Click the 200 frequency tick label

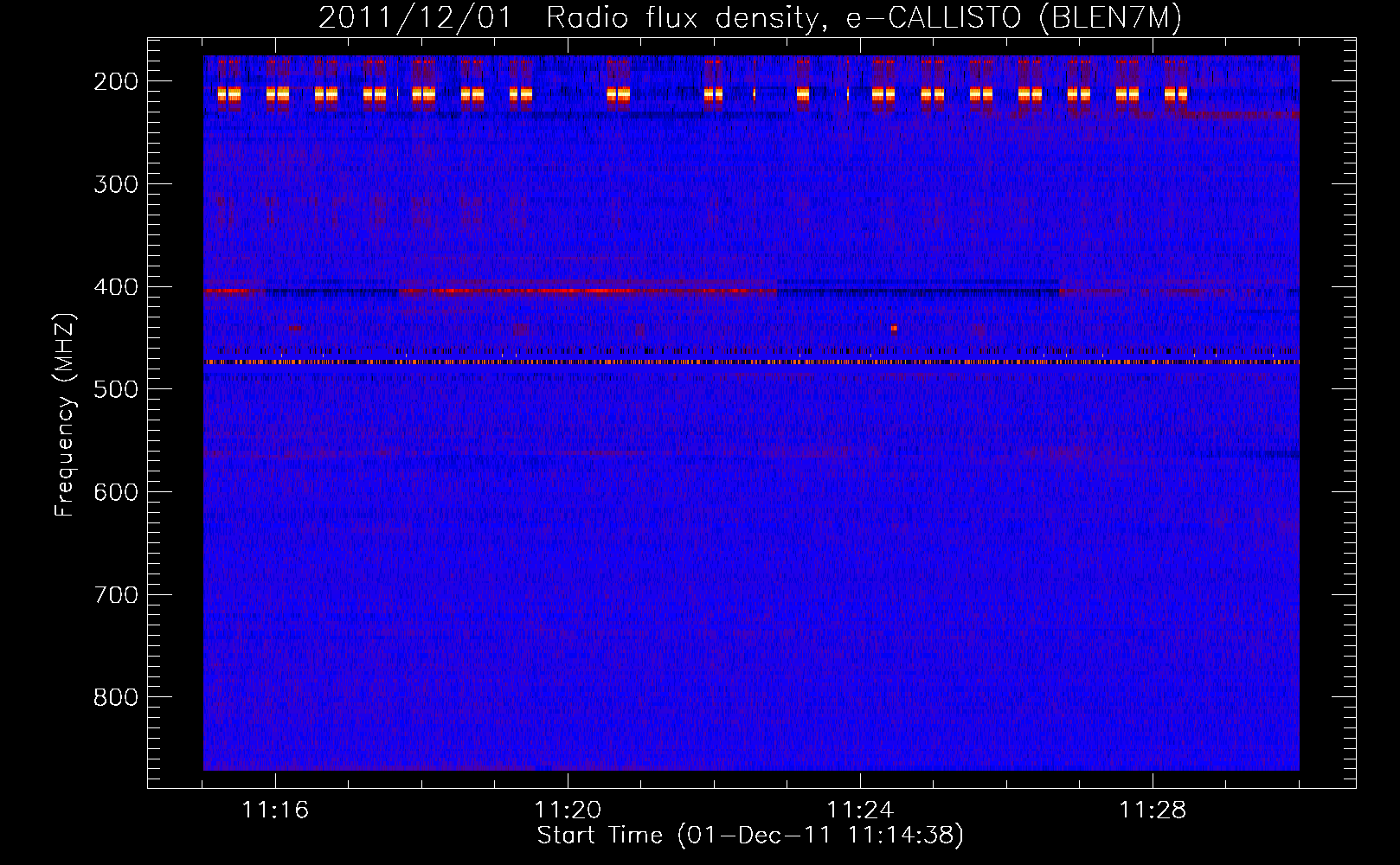click(116, 81)
